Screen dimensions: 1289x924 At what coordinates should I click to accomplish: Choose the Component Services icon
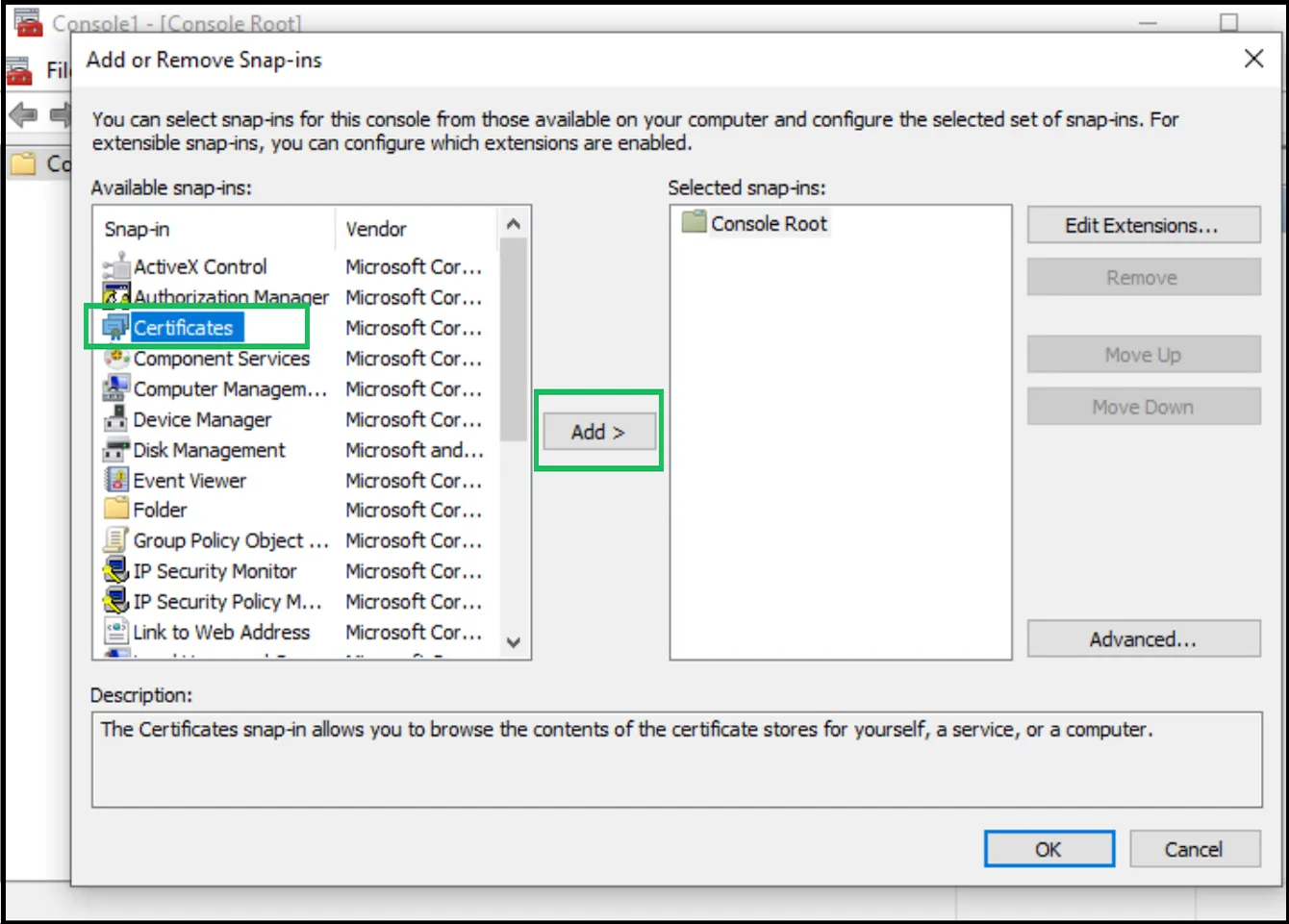[x=116, y=359]
